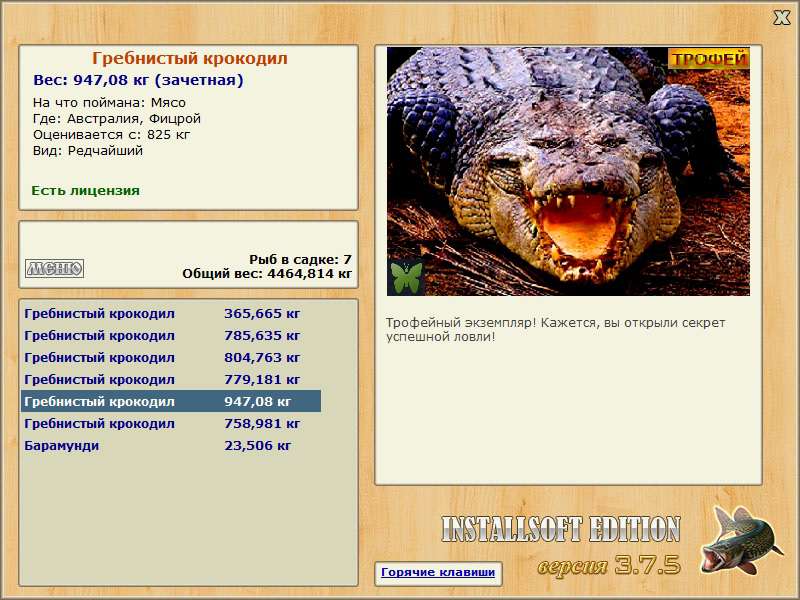Click the green butterfly icon on photo
This screenshot has height=600, width=800.
[x=406, y=277]
